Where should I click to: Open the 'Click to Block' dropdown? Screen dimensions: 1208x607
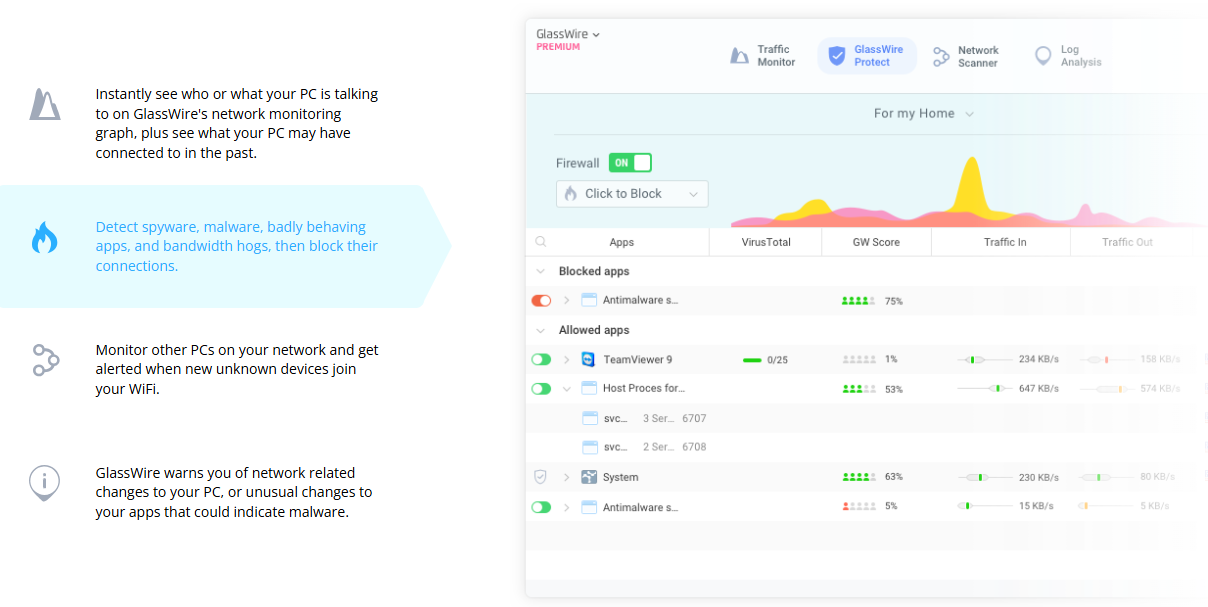coord(632,194)
